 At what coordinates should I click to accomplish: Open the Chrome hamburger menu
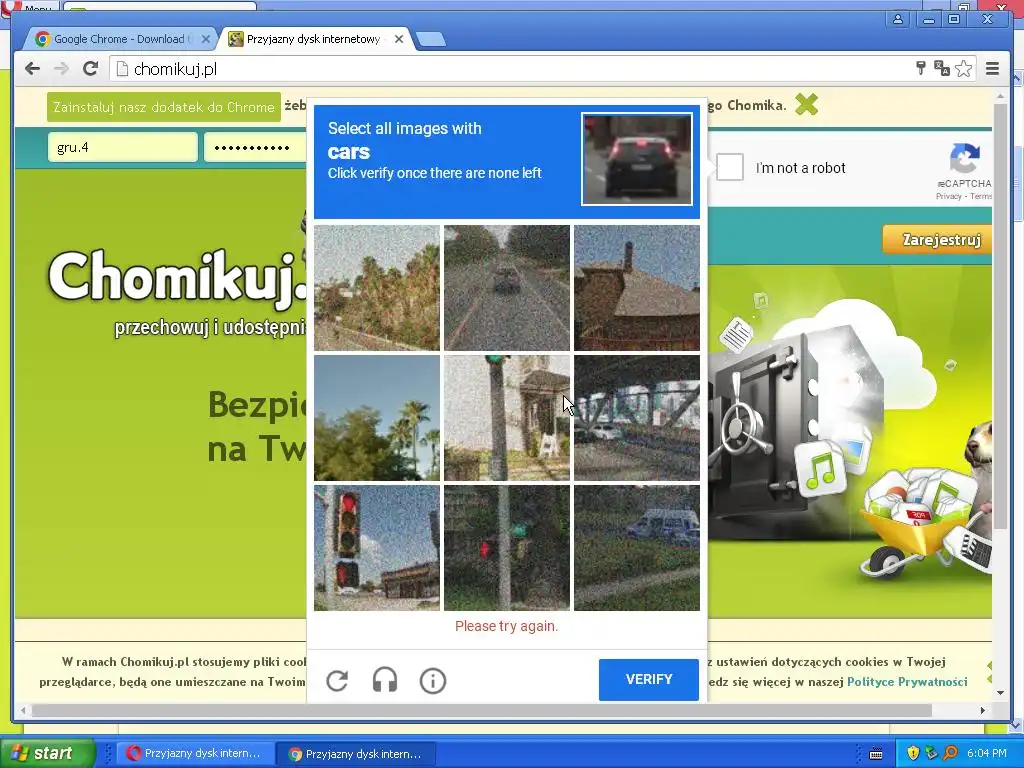(992, 68)
